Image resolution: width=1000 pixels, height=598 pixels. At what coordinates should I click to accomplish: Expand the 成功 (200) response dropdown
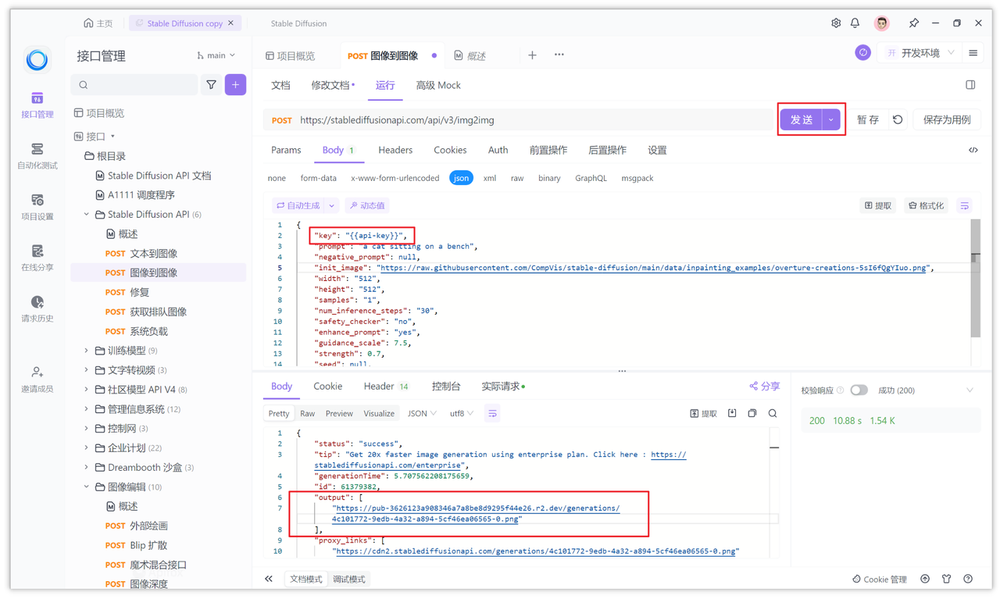tap(967, 390)
